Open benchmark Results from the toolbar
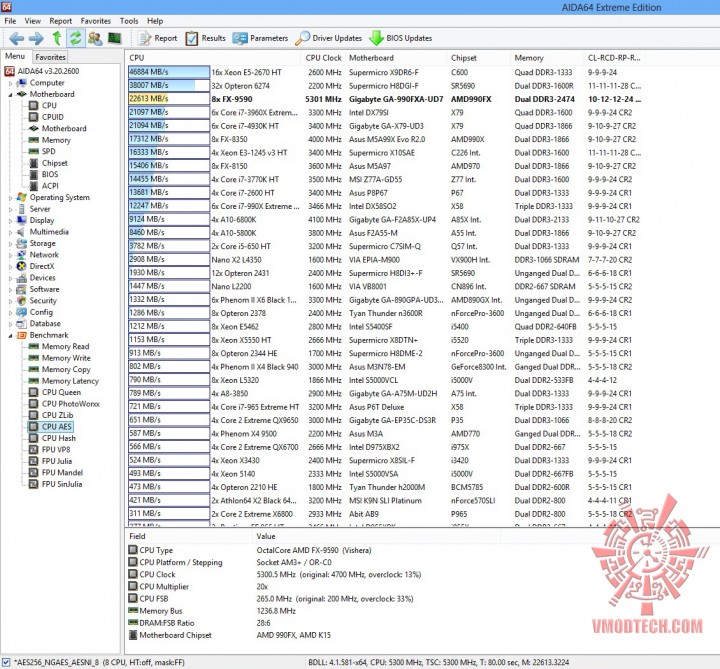Screen dimensions: 720x669 pyautogui.click(x=205, y=38)
